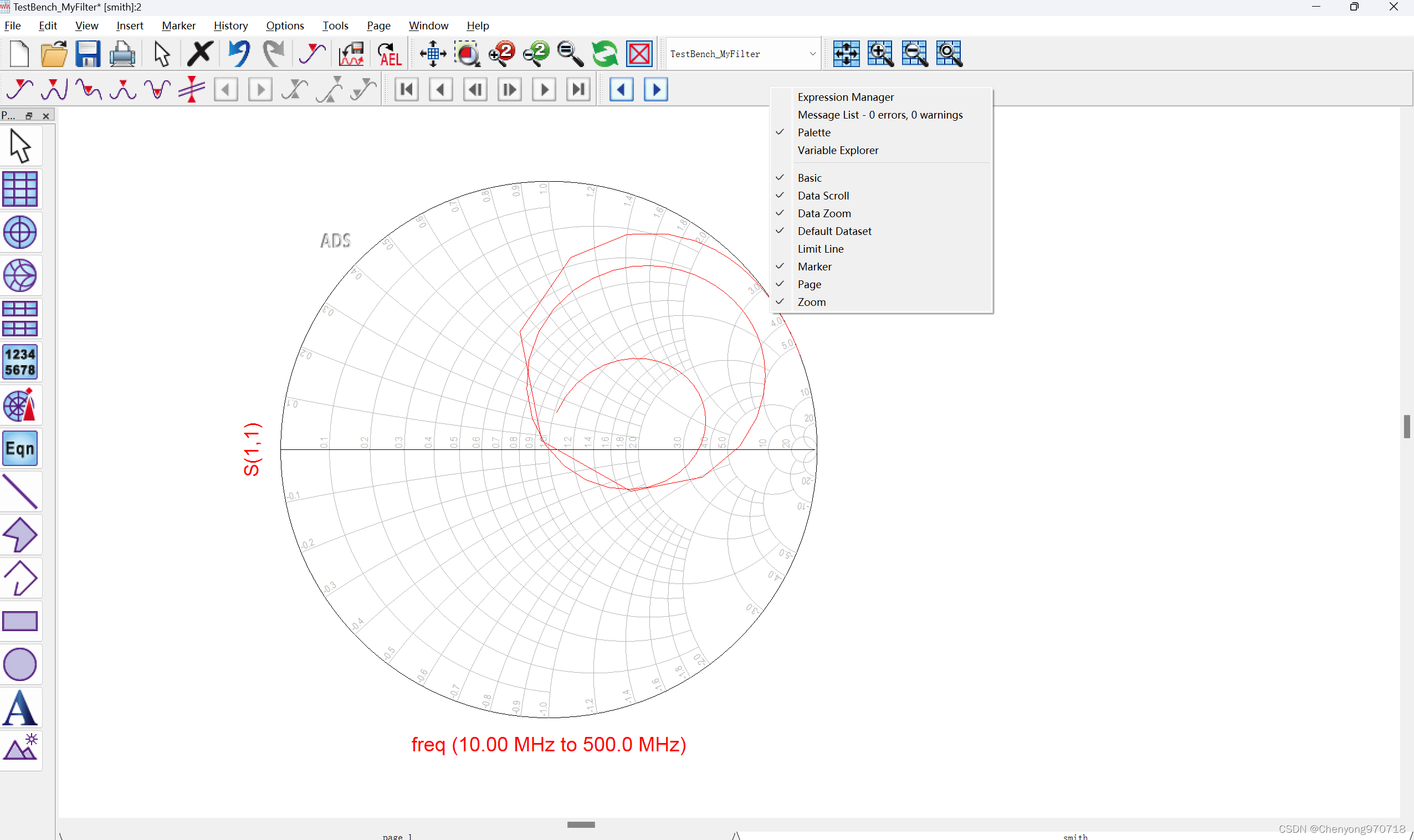This screenshot has width=1414, height=840.
Task: Select the Eqn equation icon in palette
Action: [21, 448]
